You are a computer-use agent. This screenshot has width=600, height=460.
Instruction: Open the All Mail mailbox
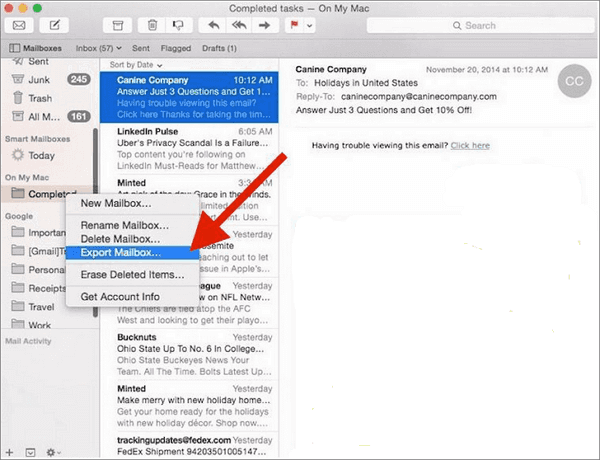coord(48,116)
